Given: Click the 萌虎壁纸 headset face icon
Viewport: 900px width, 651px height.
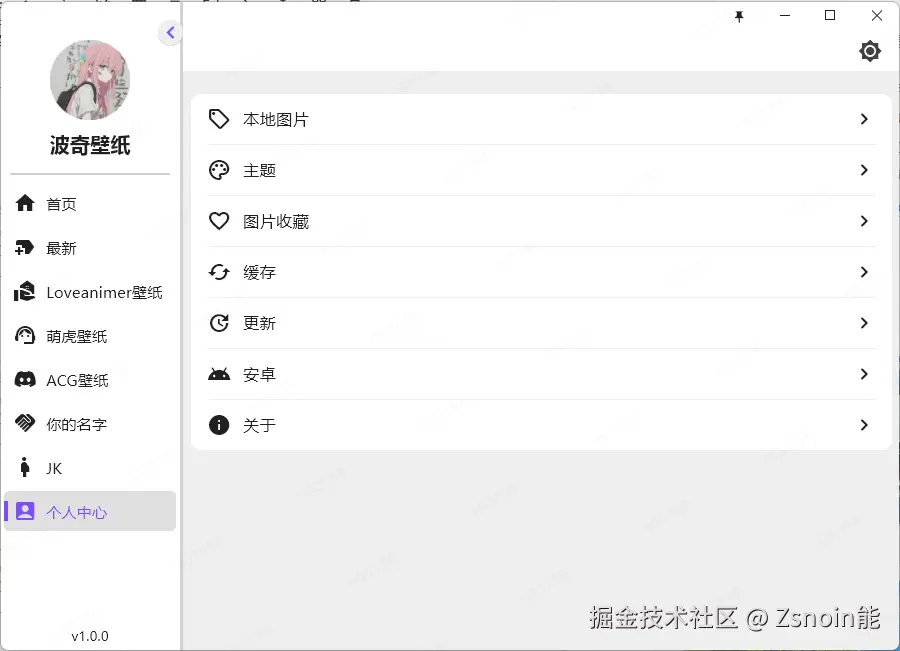Looking at the screenshot, I should pos(25,336).
